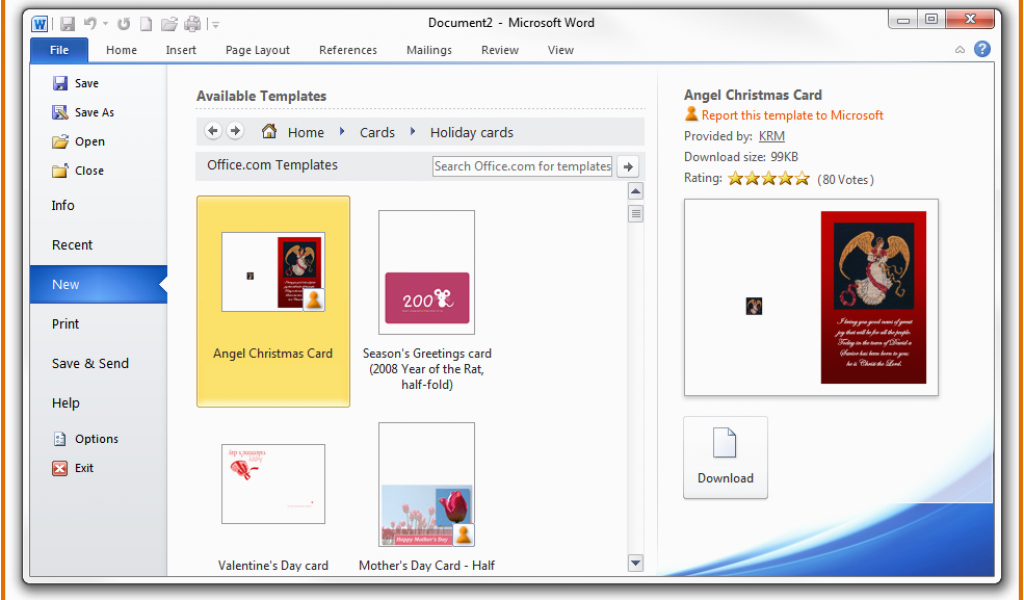Open the File tab

(59, 50)
